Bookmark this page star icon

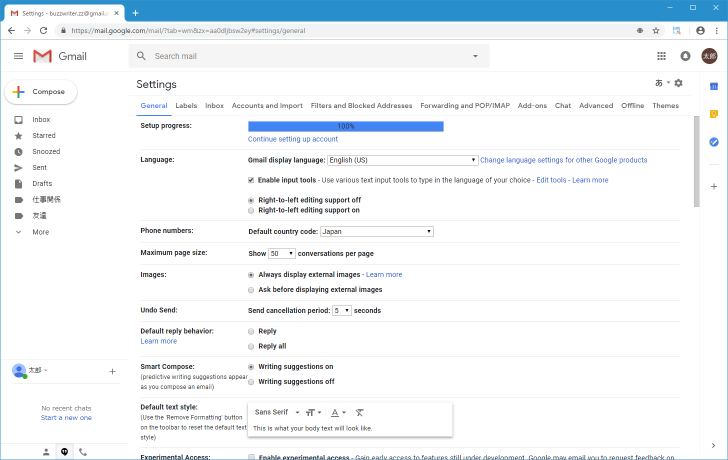point(656,31)
